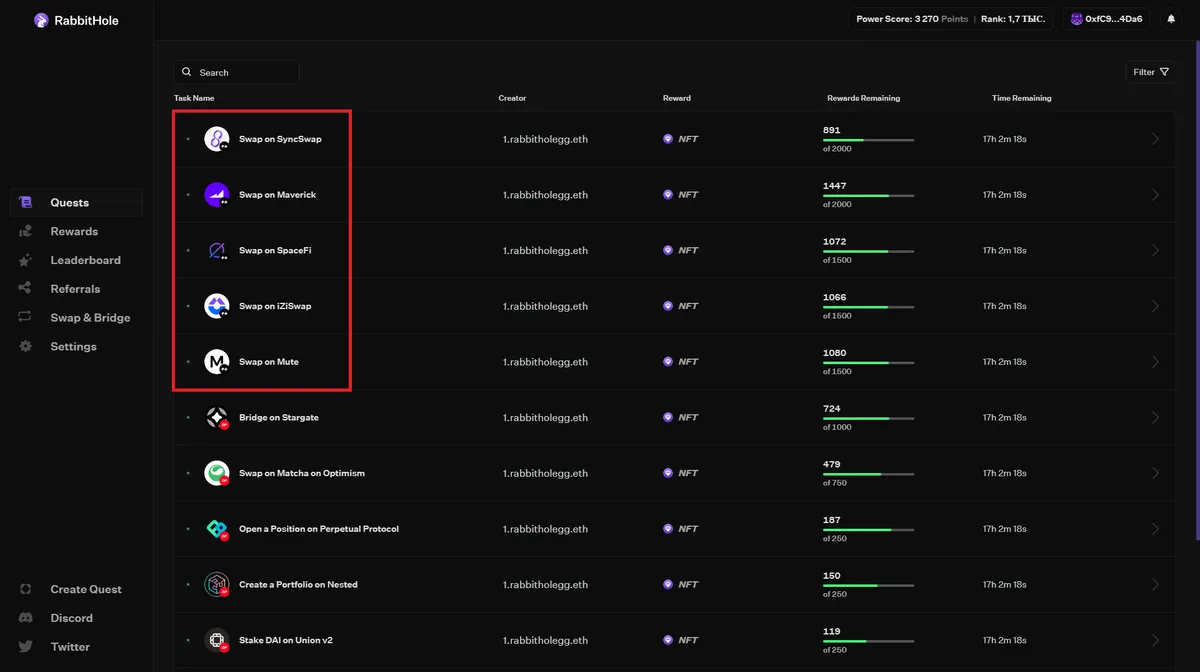The width and height of the screenshot is (1200, 672).
Task: Click the Settings gear icon
Action: click(x=26, y=347)
